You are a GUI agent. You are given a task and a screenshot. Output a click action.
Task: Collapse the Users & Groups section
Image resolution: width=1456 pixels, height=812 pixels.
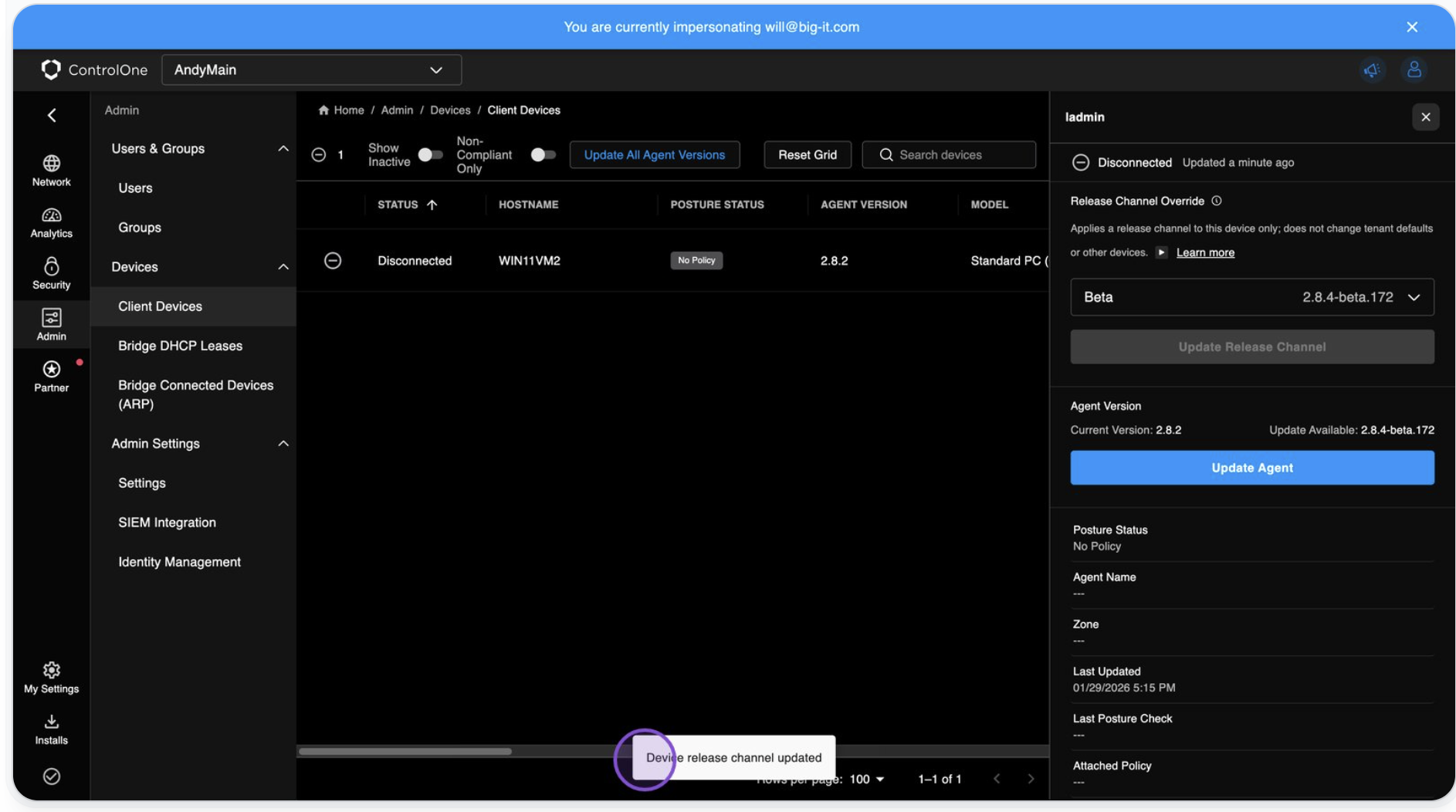point(283,149)
